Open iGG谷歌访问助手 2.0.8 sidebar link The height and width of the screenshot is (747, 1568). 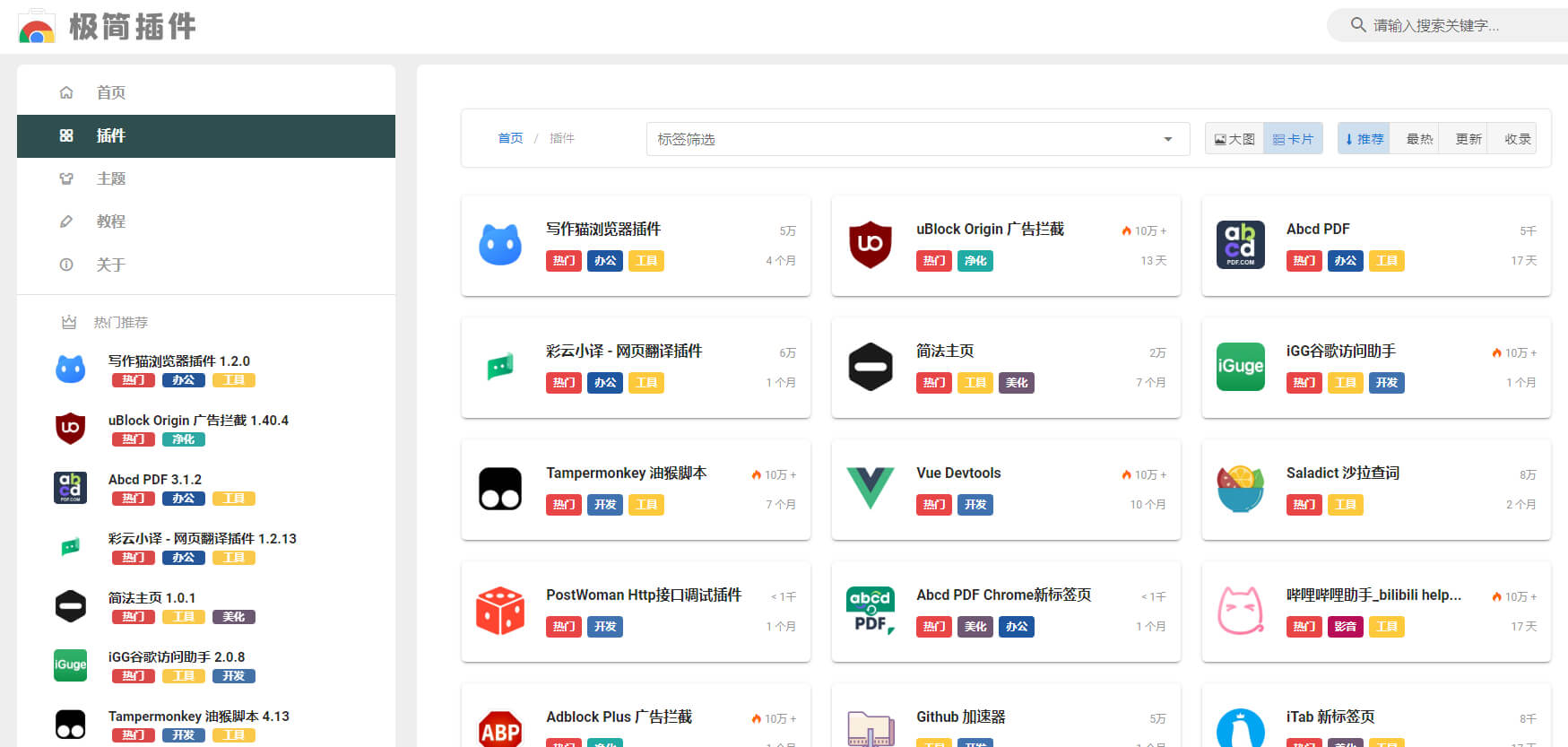pyautogui.click(x=177, y=656)
